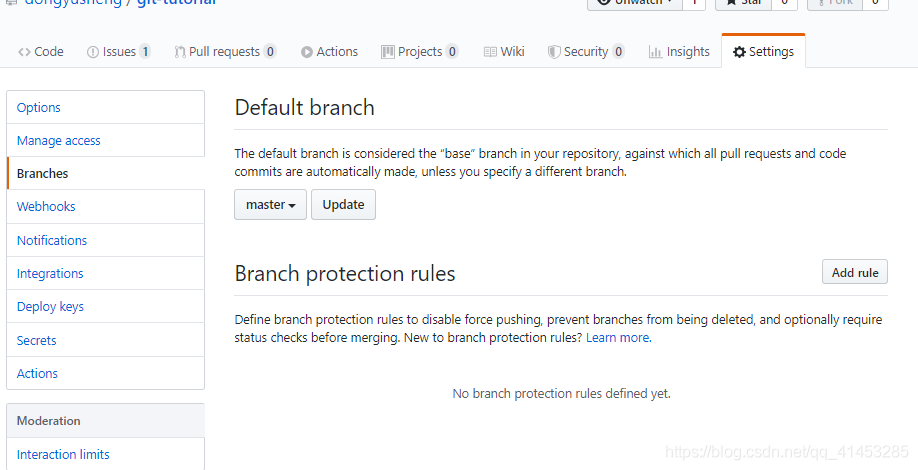Select Branches in the settings sidebar
The height and width of the screenshot is (470, 918).
(105, 173)
